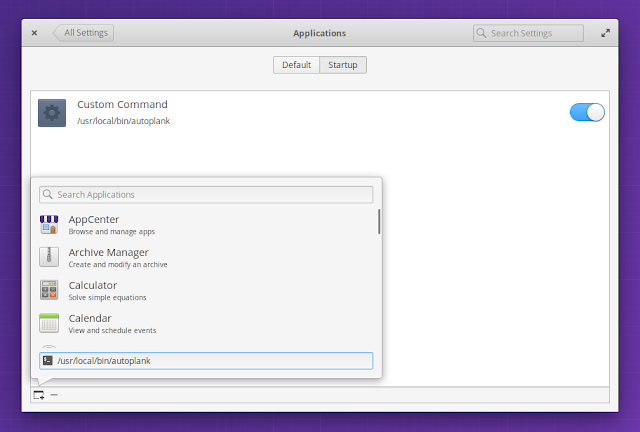Click the Search Applications text box

pos(210,194)
